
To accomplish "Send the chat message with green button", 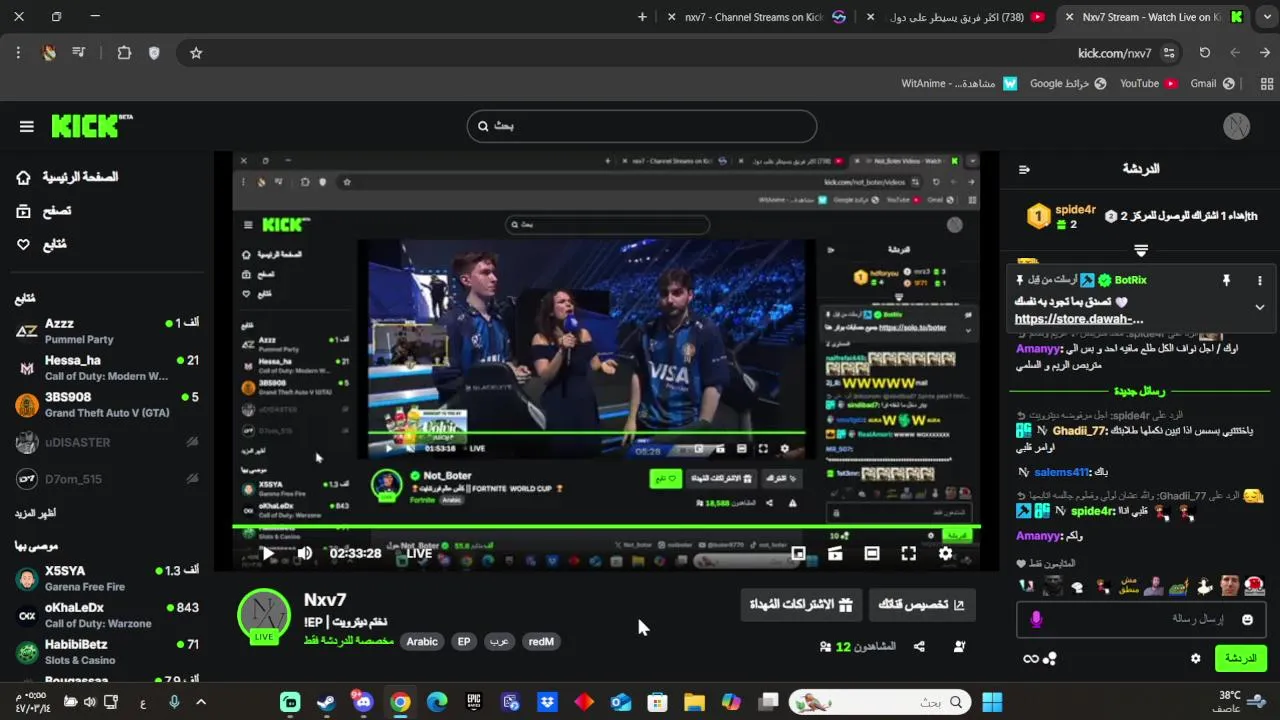I will click(1240, 658).
